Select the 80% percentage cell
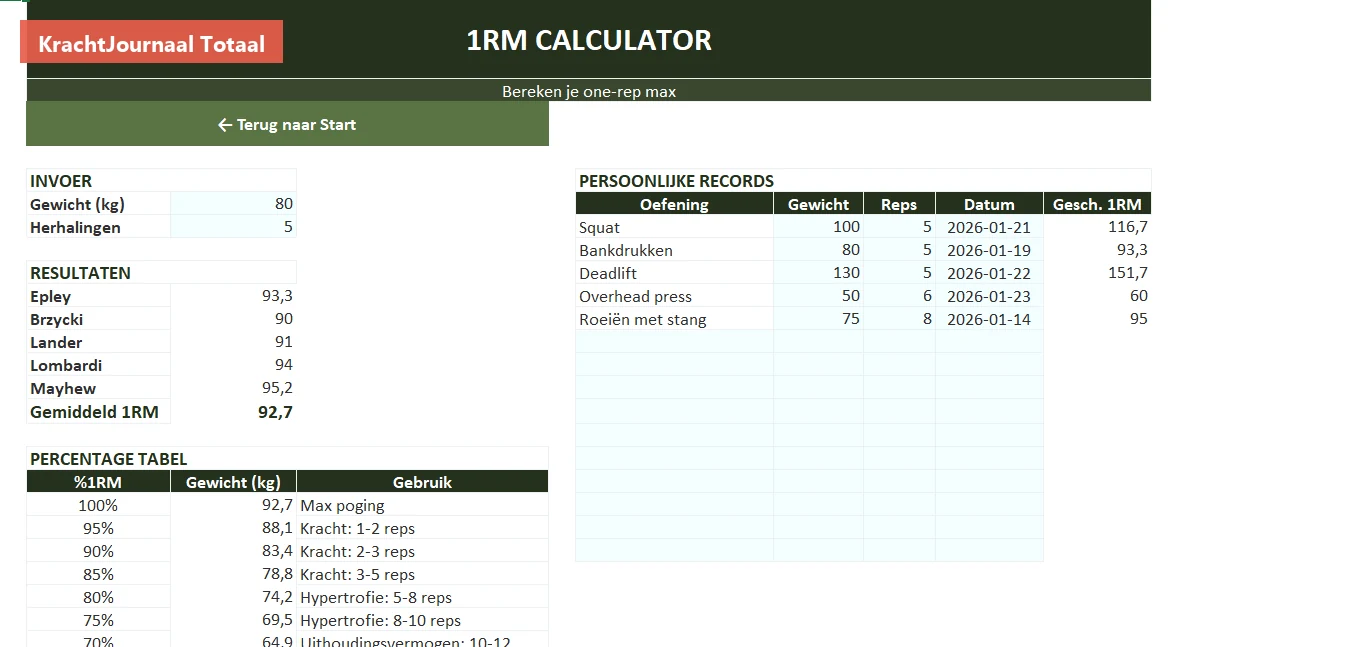1353x647 pixels. [98, 597]
